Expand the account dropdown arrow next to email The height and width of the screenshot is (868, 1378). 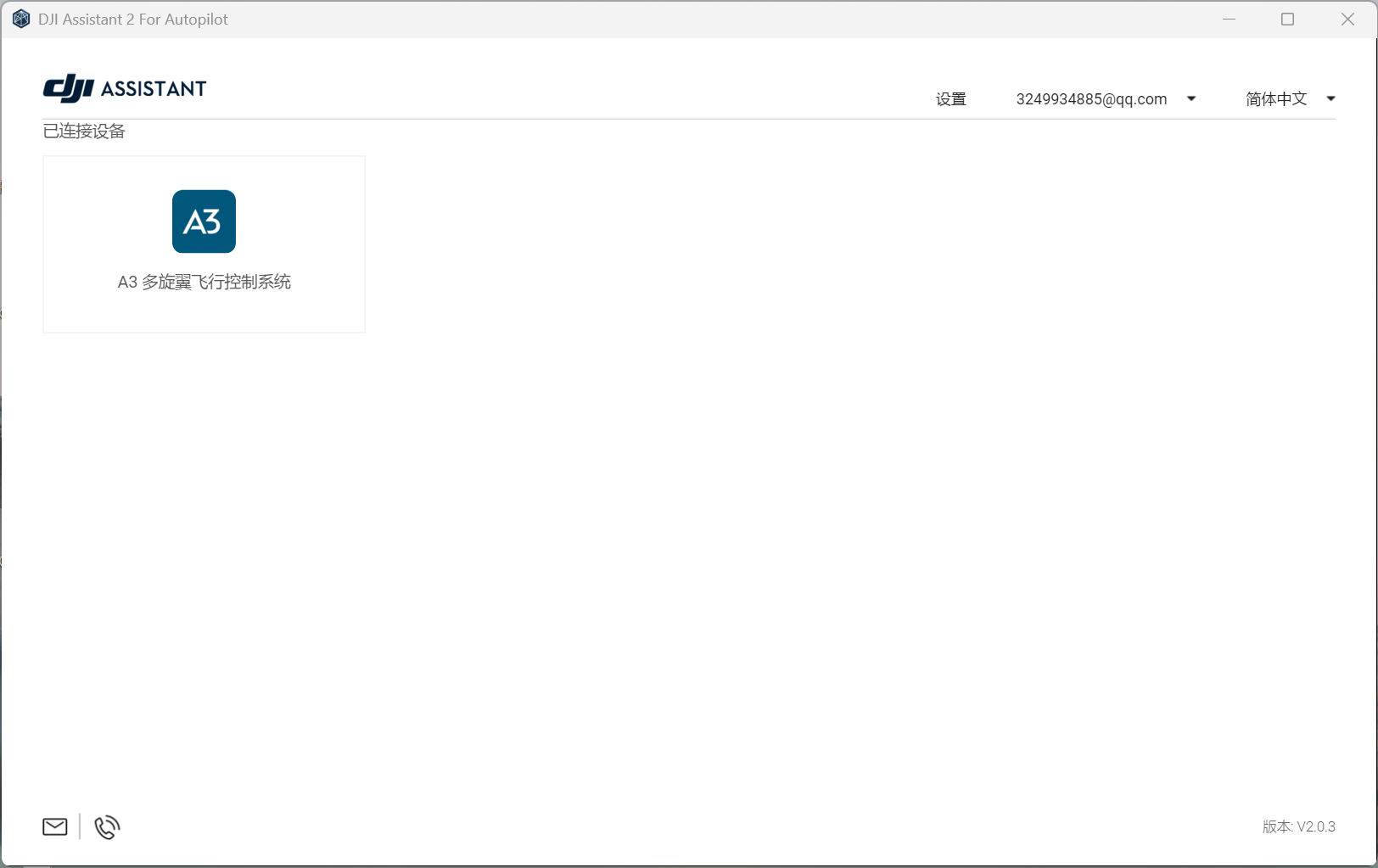(1191, 99)
